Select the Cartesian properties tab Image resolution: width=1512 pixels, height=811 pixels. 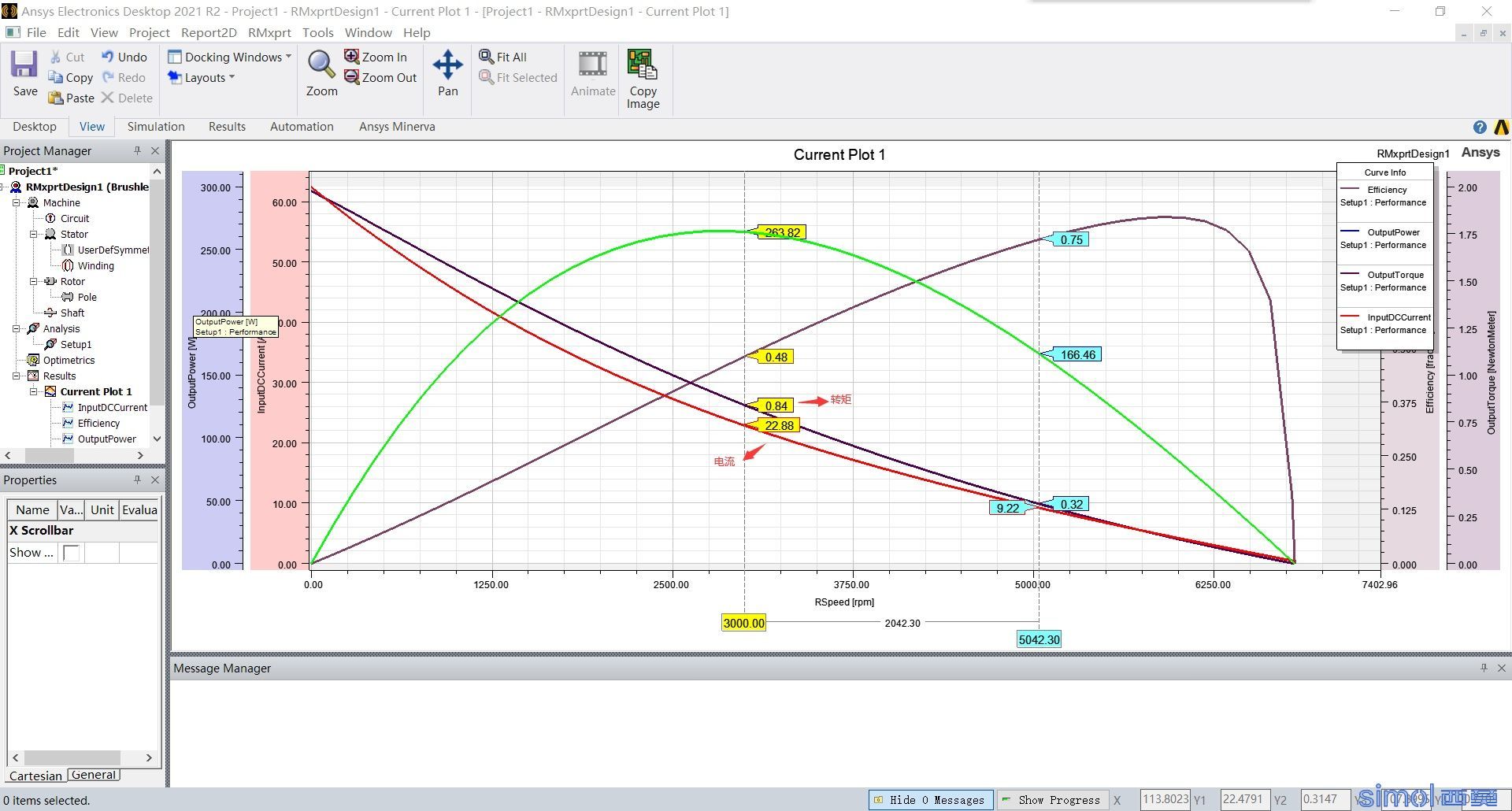[x=35, y=776]
